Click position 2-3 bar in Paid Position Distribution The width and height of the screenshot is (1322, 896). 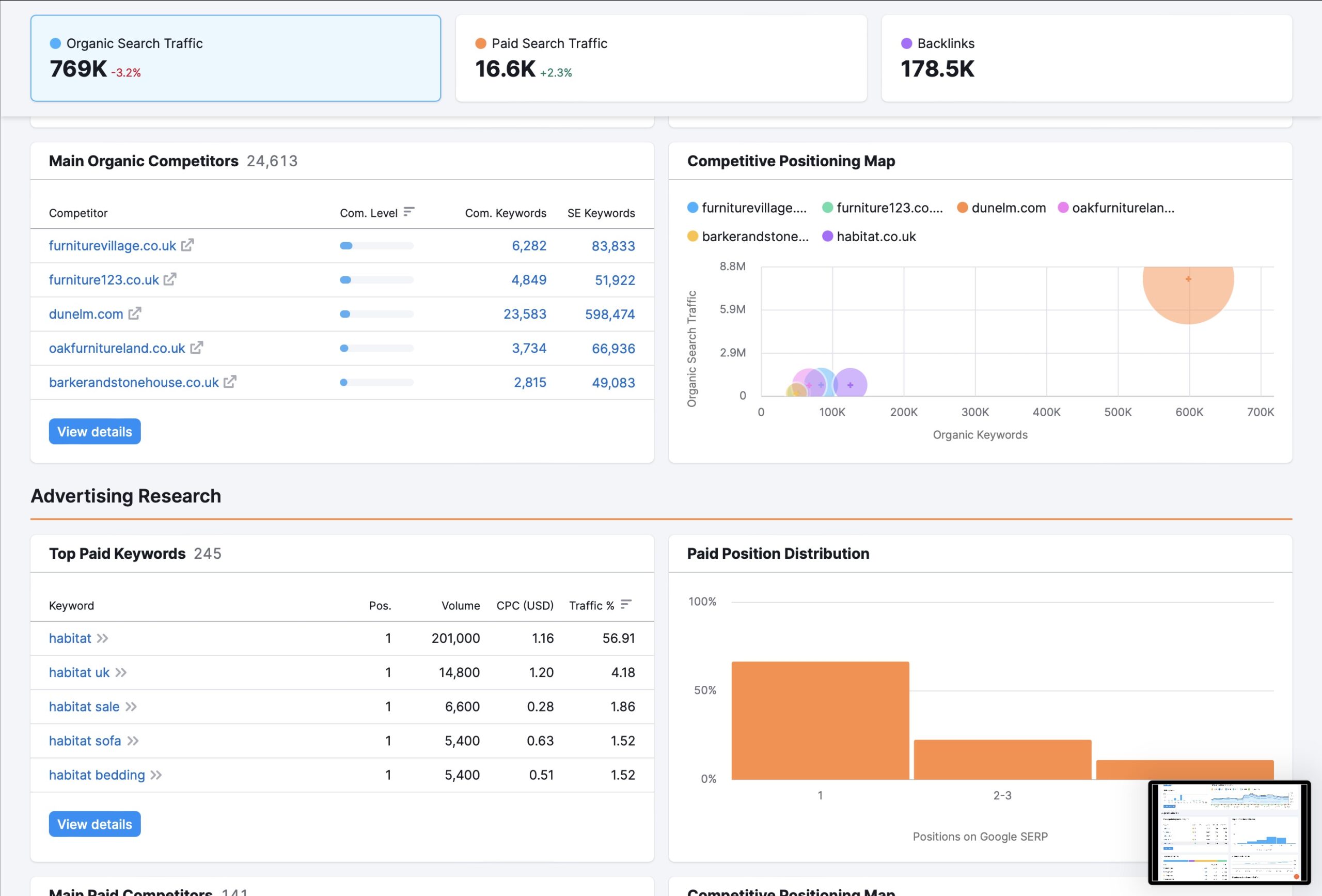tap(1002, 760)
